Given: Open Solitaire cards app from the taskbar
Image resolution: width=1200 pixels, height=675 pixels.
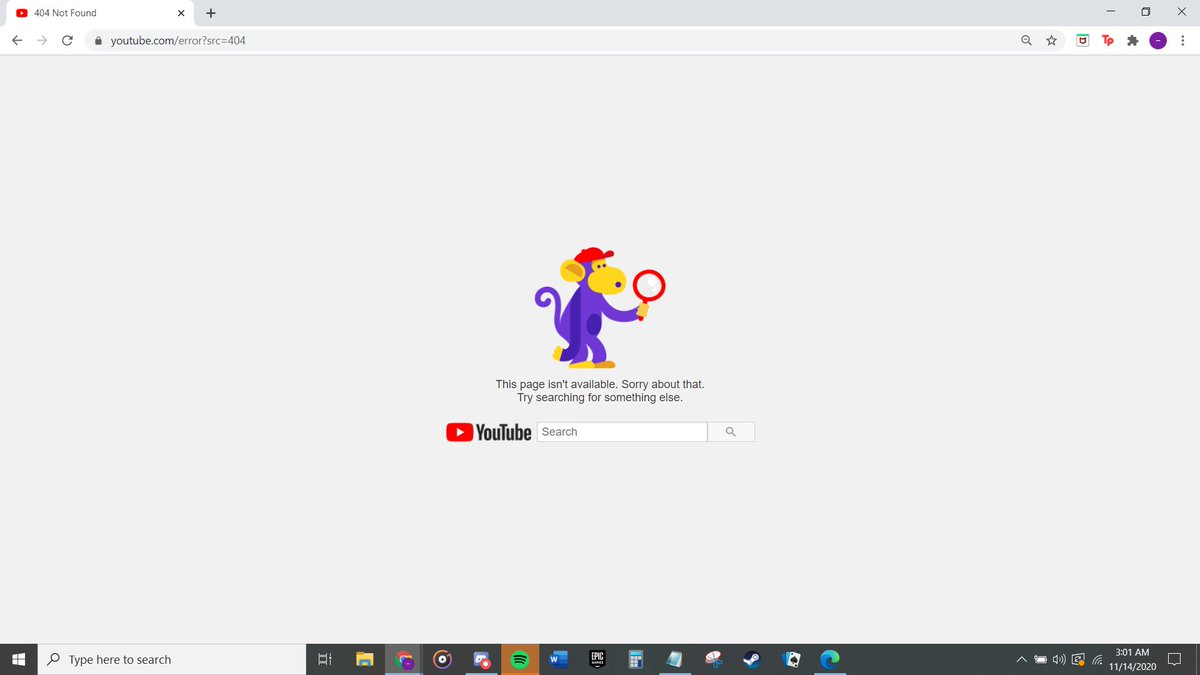Looking at the screenshot, I should click(x=790, y=659).
